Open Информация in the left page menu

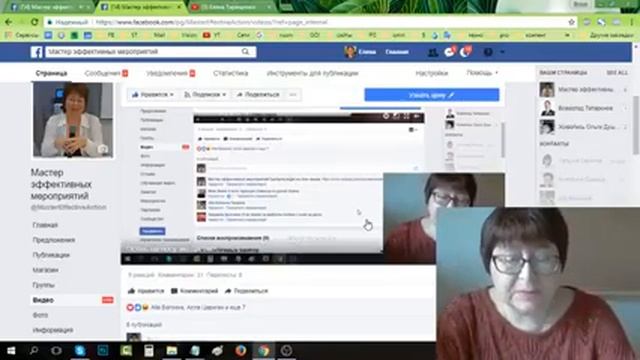(x=53, y=330)
